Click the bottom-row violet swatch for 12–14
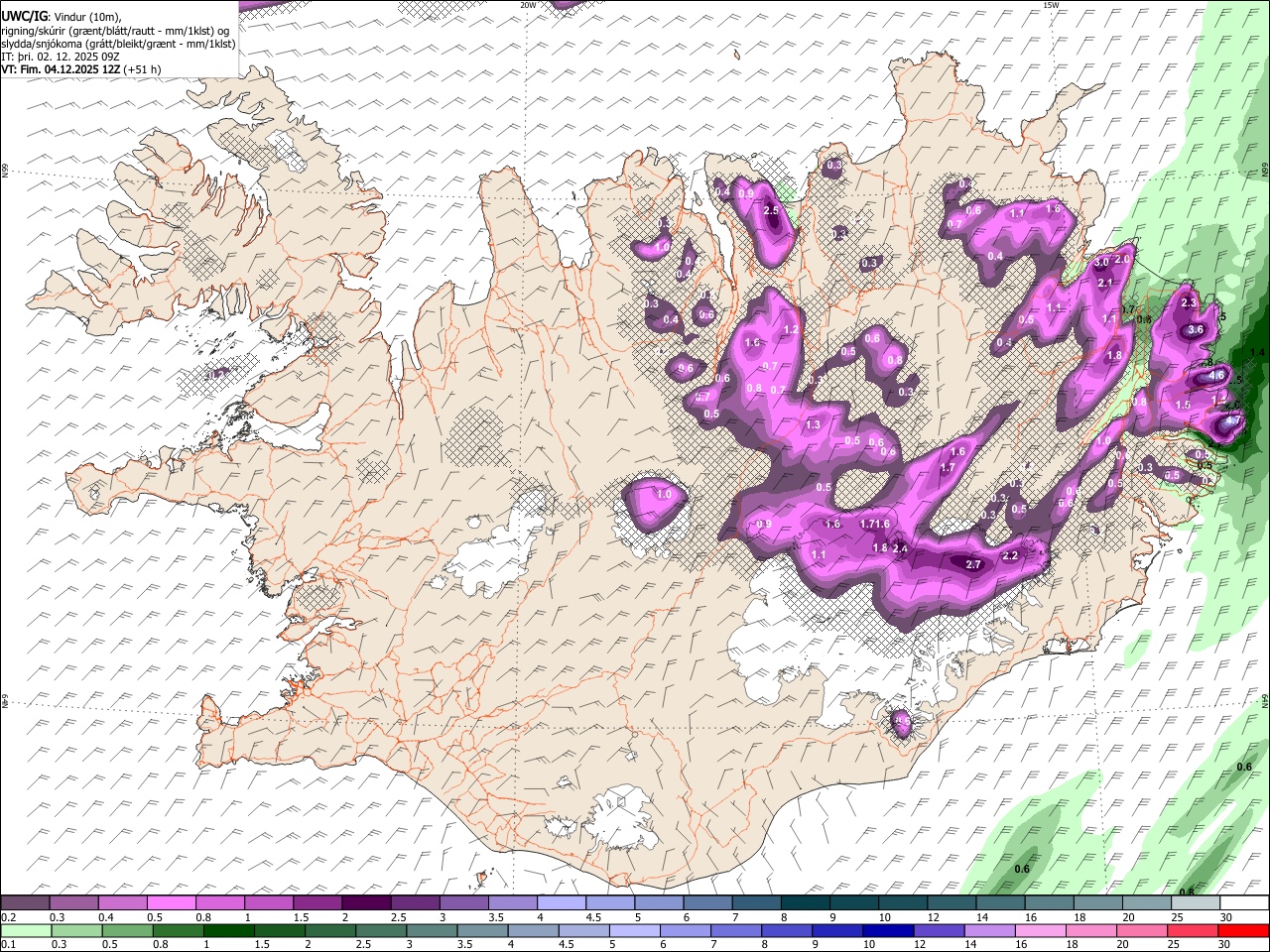Viewport: 1270px width, 952px height. coord(939,930)
